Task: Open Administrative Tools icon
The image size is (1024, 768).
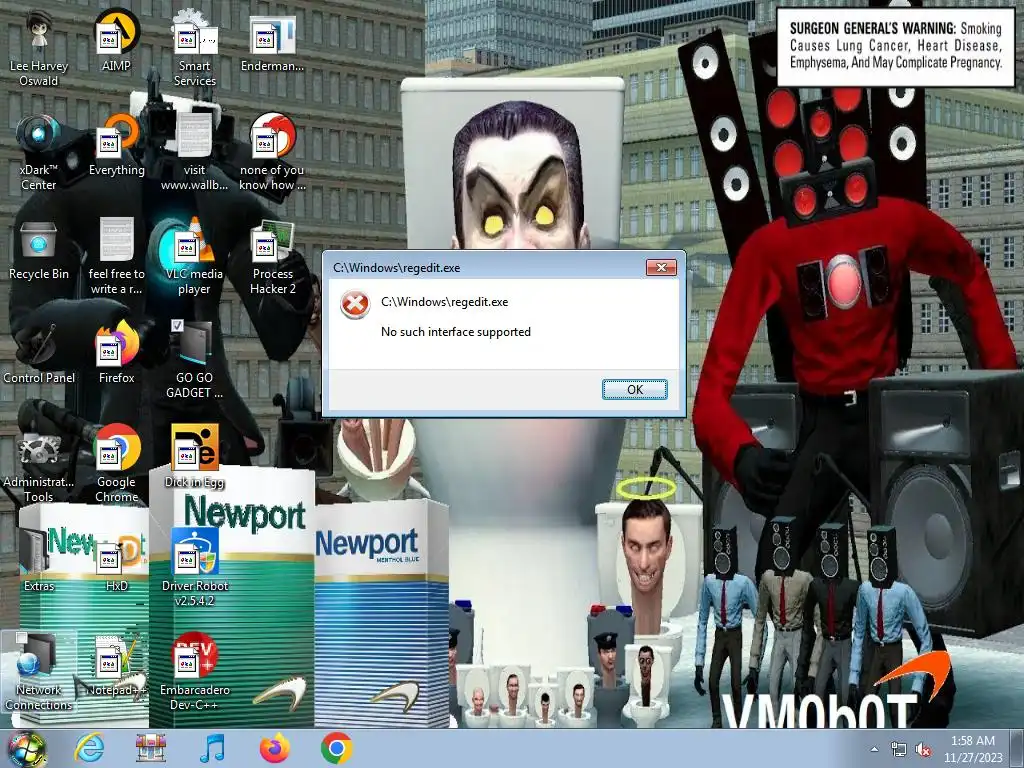Action: pyautogui.click(x=39, y=464)
